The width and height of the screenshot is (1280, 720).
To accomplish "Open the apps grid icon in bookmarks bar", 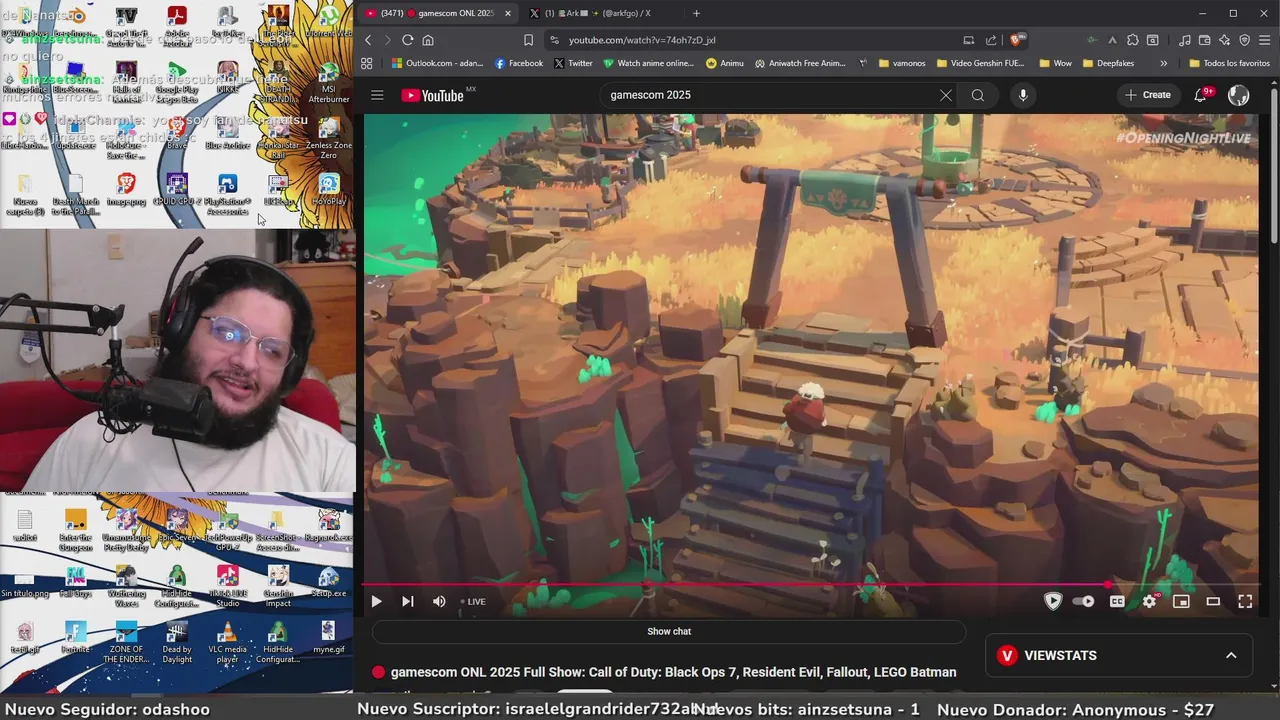I will (x=367, y=63).
